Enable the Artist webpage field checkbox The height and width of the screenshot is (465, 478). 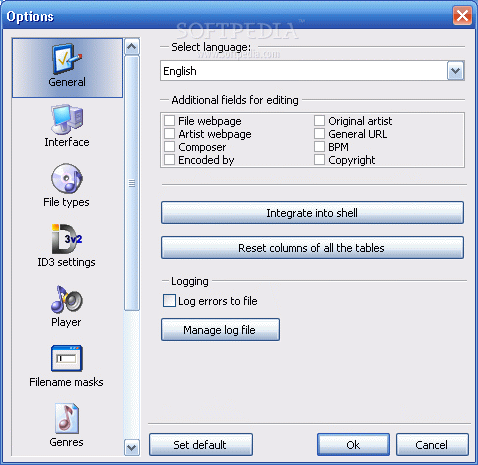click(x=169, y=134)
